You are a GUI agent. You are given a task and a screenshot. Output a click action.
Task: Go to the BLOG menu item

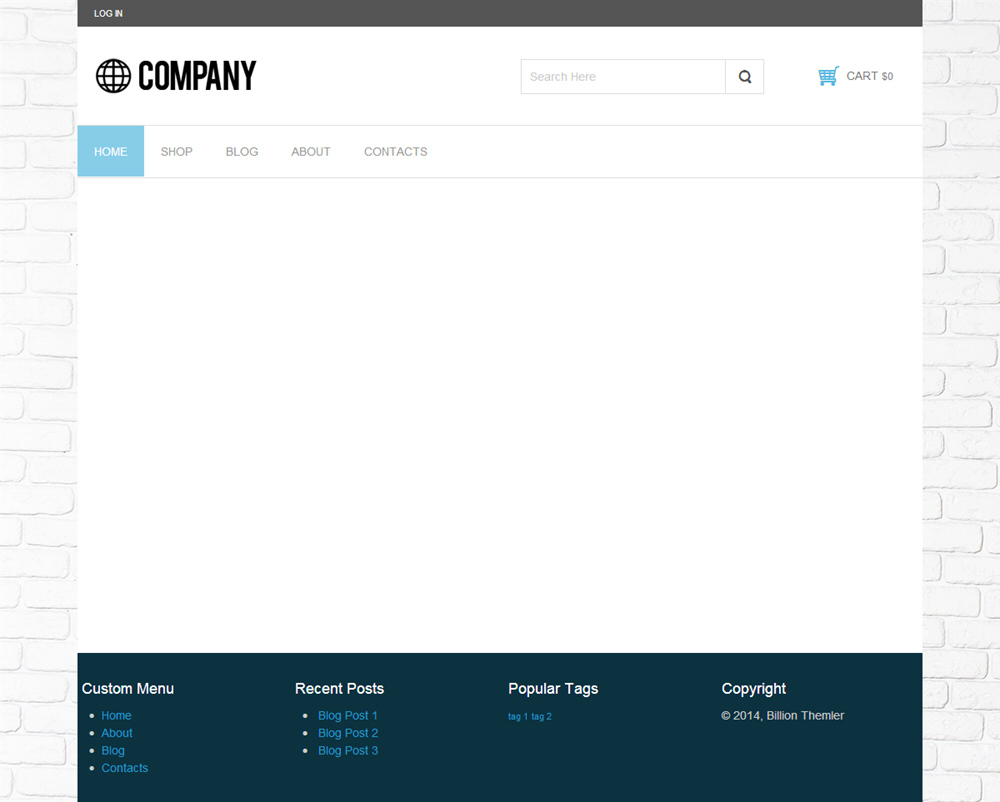tap(242, 152)
